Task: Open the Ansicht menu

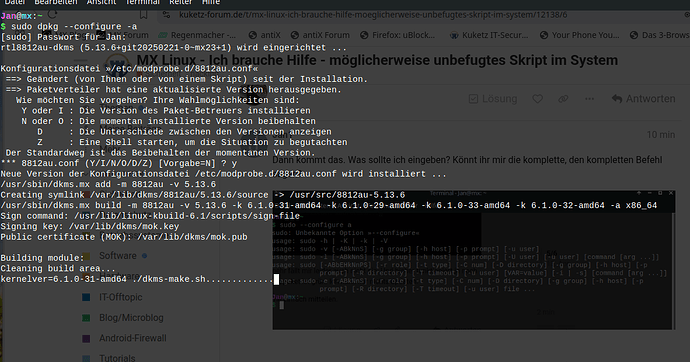Action: pyautogui.click(x=101, y=2)
